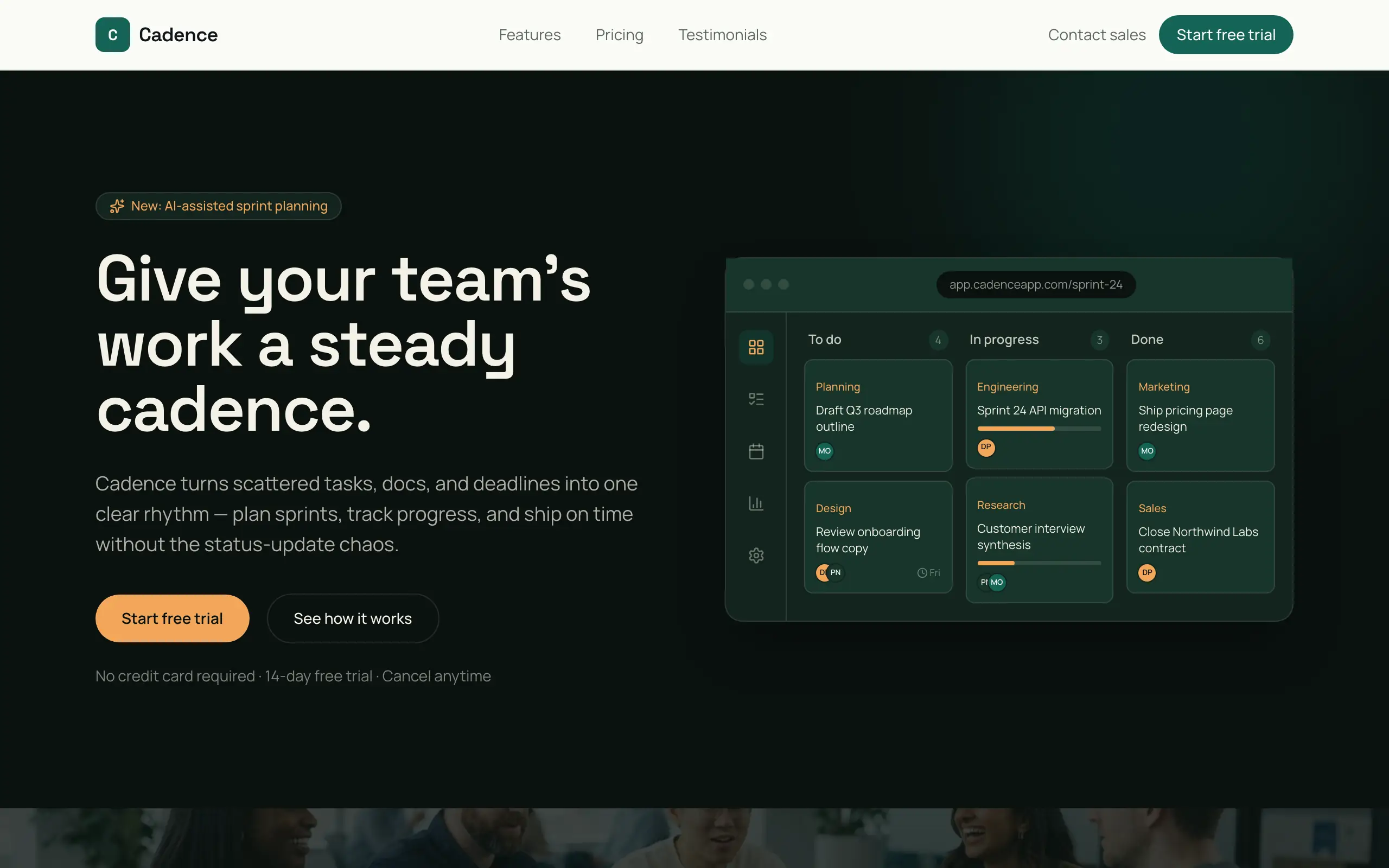Open the AI-assisted sprint planning badge
The image size is (1389, 868).
218,206
